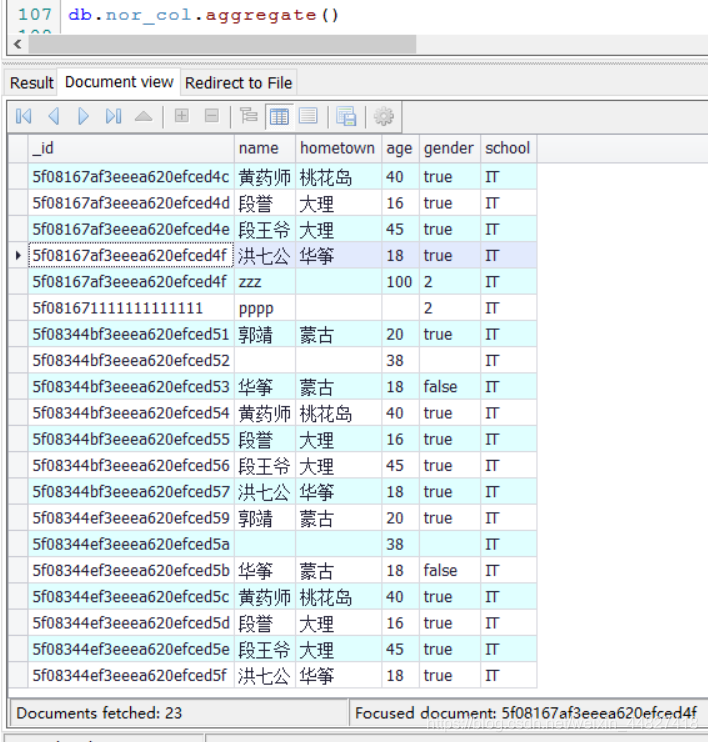This screenshot has height=742, width=708.
Task: Select id cell 5f08344ef3eeea620efced5a
Action: point(131,545)
